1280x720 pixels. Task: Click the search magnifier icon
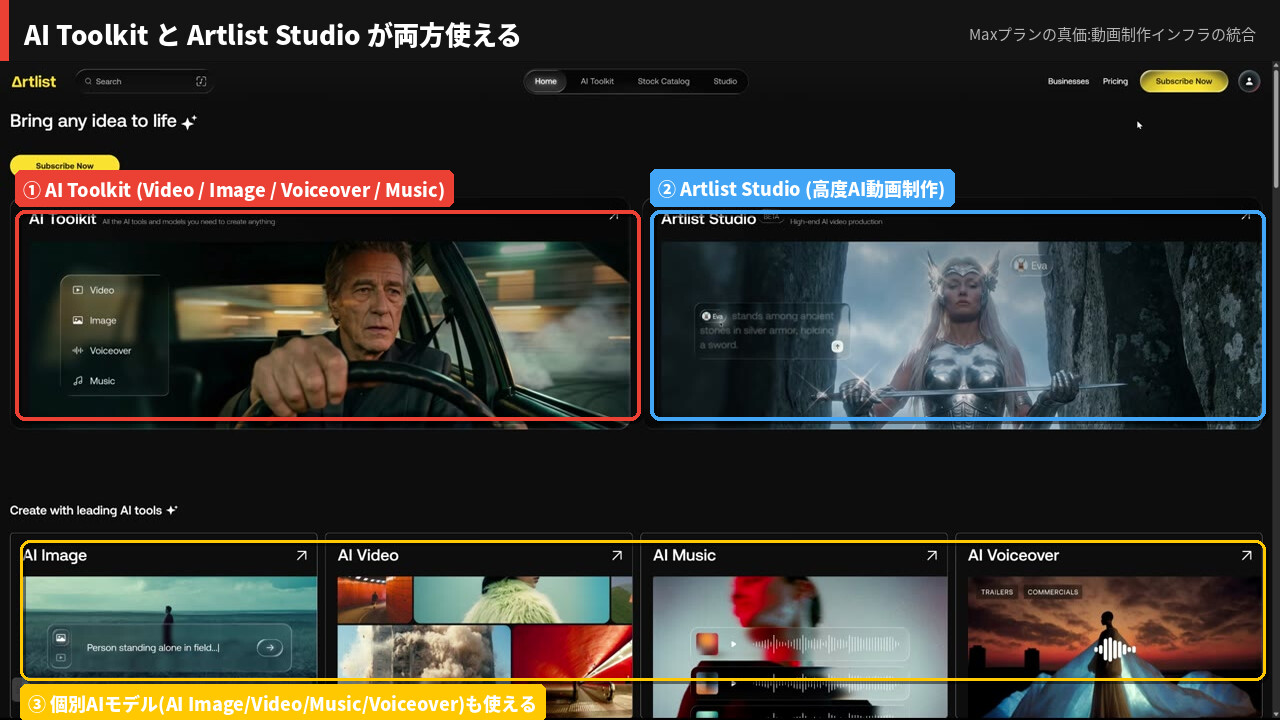pyautogui.click(x=88, y=81)
